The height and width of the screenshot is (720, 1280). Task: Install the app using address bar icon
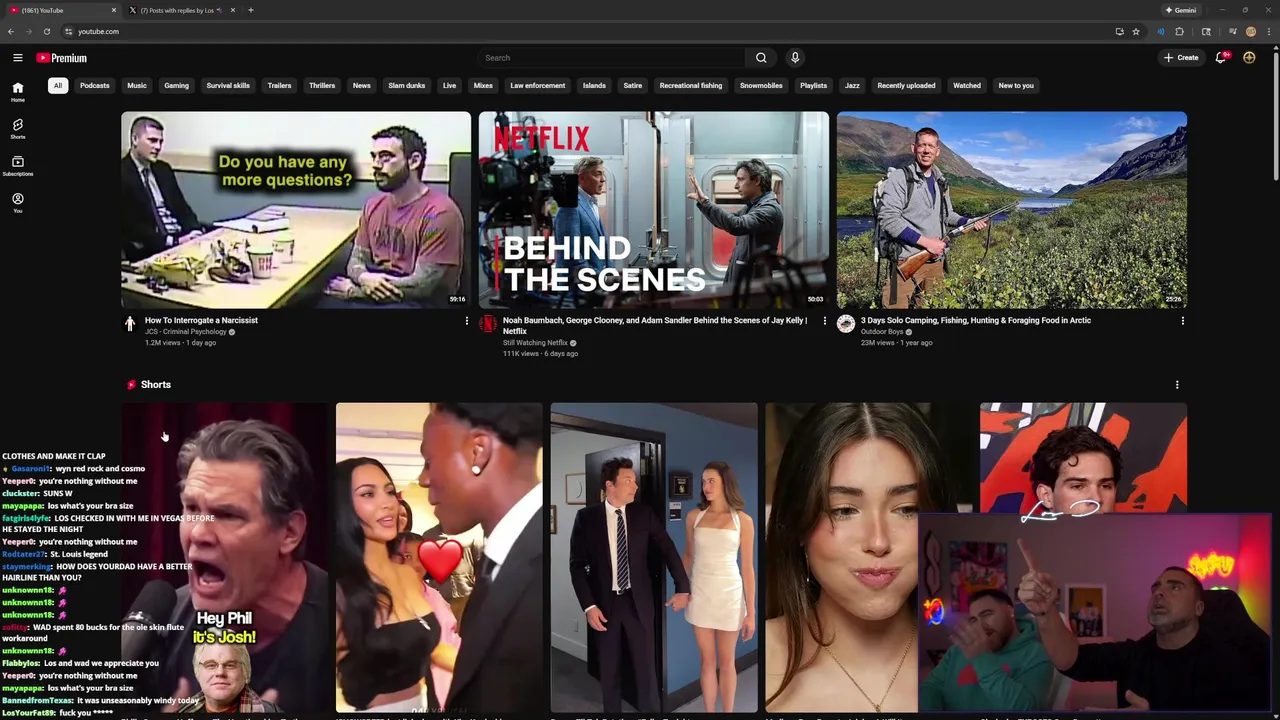[1119, 31]
